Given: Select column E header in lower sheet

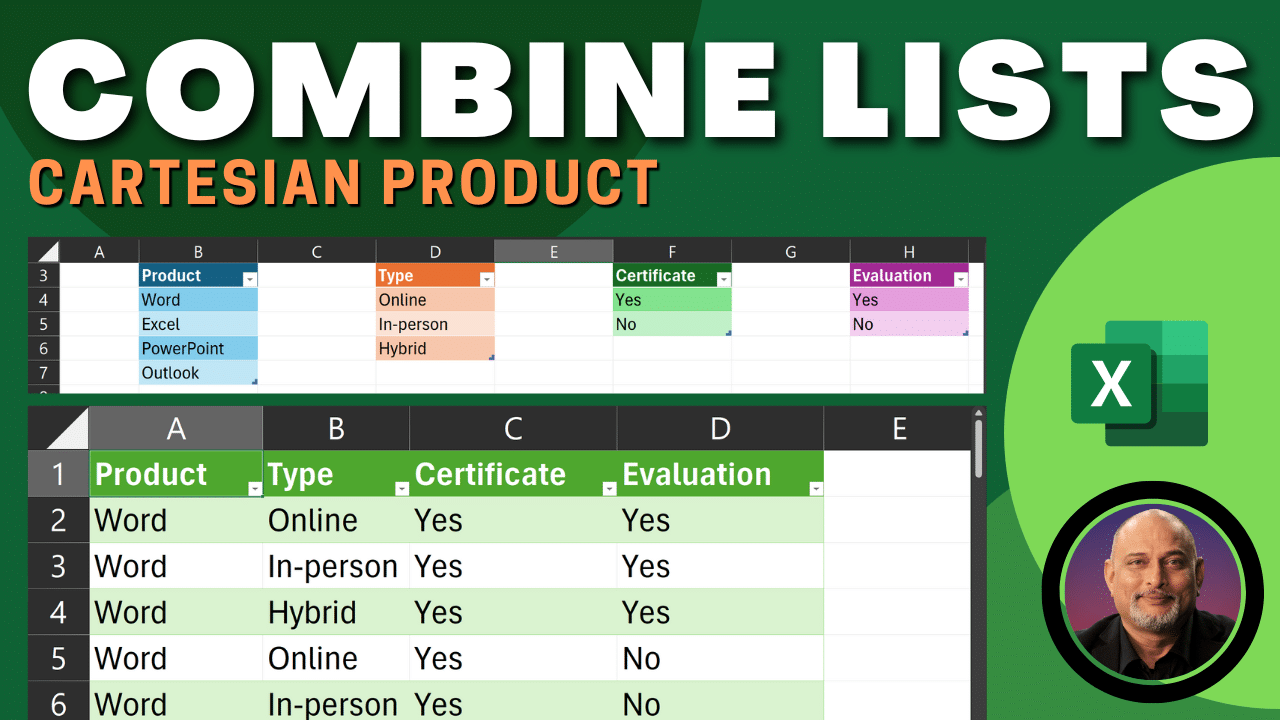Looking at the screenshot, I should click(898, 428).
